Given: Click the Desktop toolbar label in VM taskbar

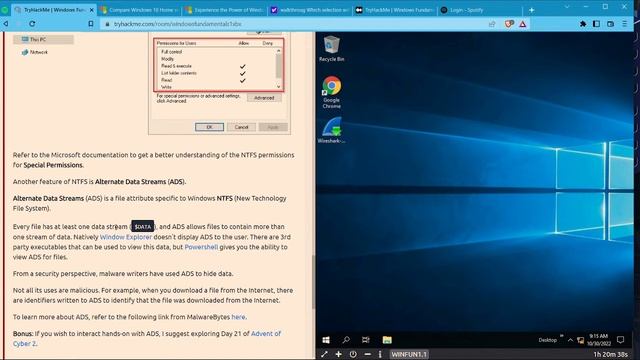Looking at the screenshot, I should tap(547, 340).
